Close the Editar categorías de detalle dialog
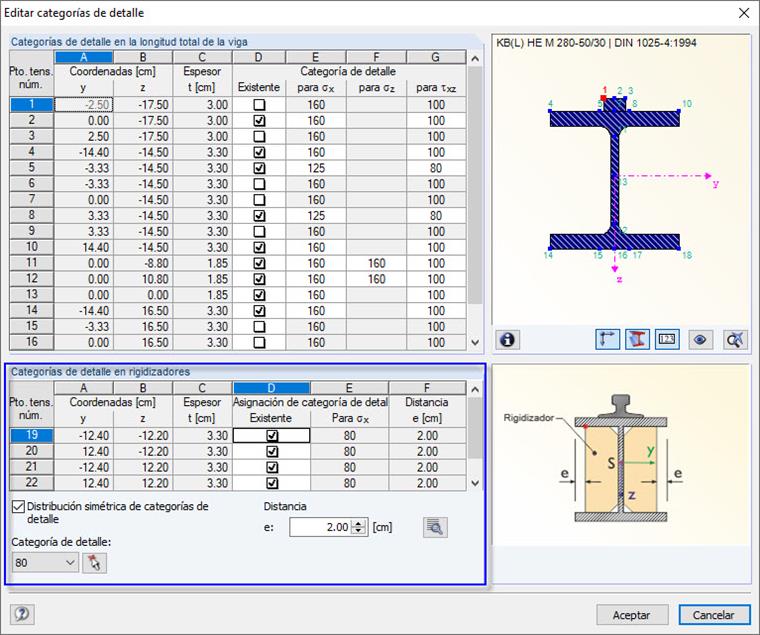 click(x=744, y=13)
